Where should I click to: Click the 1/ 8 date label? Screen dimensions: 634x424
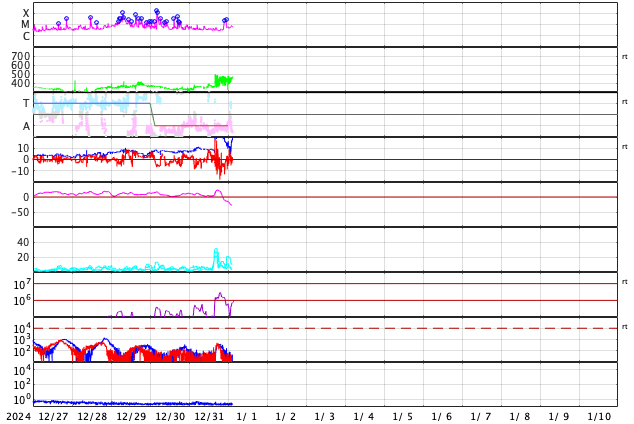click(x=520, y=417)
